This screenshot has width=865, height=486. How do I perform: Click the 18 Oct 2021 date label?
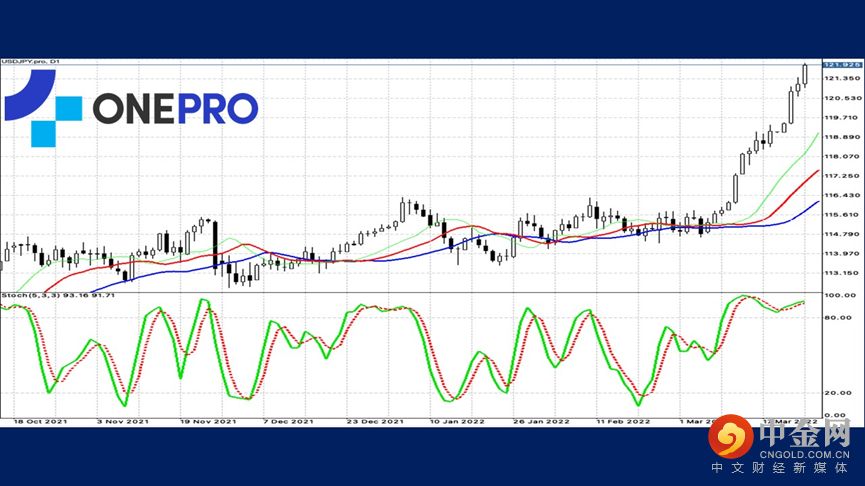click(x=40, y=421)
